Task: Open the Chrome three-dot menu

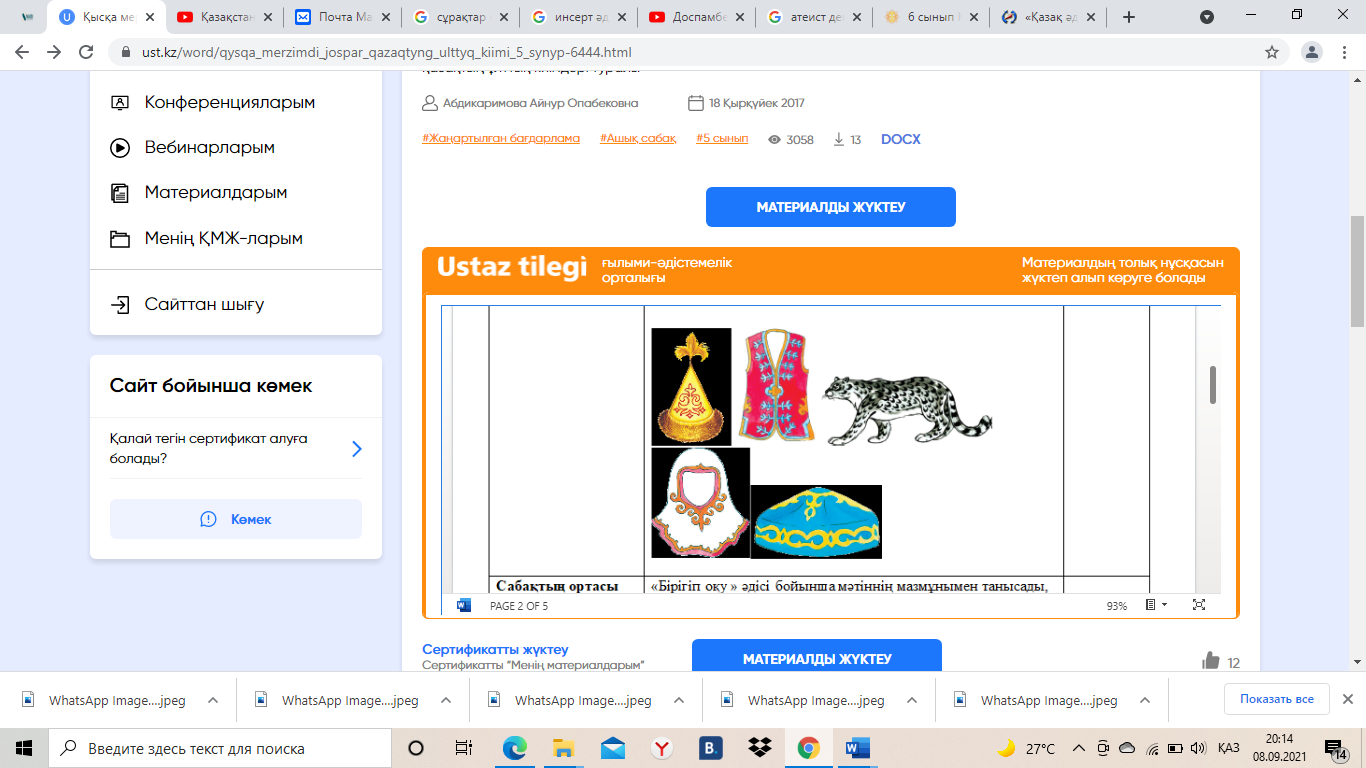Action: (1343, 52)
